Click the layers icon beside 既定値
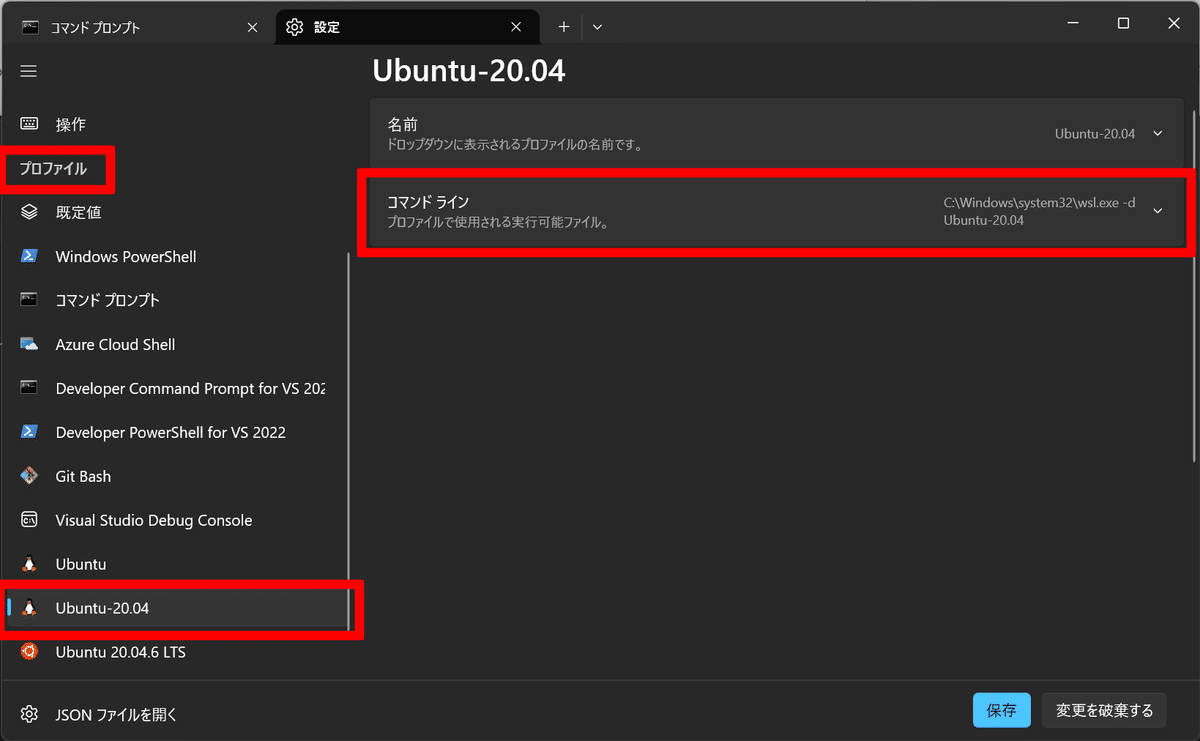The height and width of the screenshot is (741, 1200). point(29,212)
